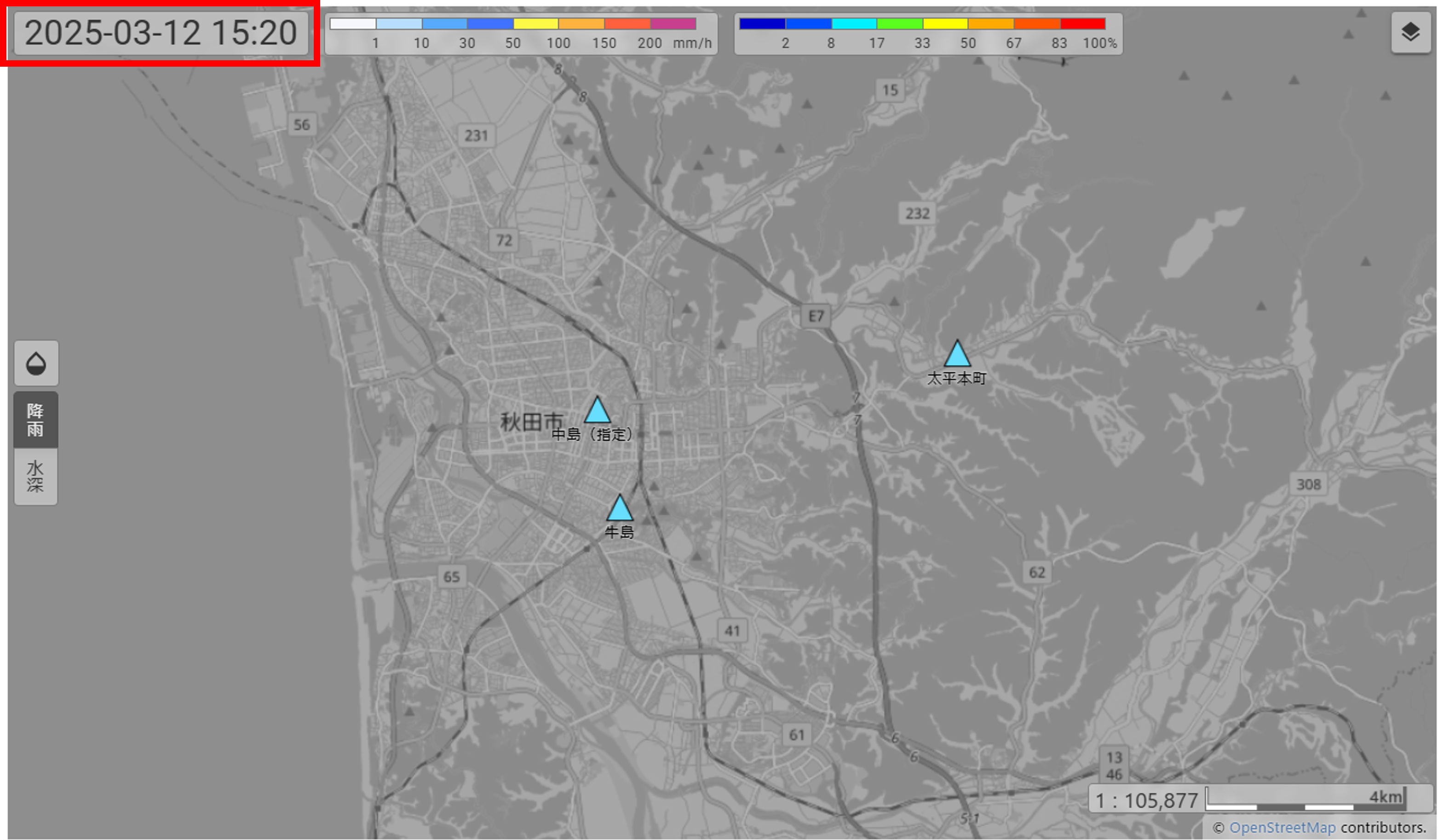Screen dimensions: 1438x840
Task: Click the route 232 road shield
Action: click(917, 213)
